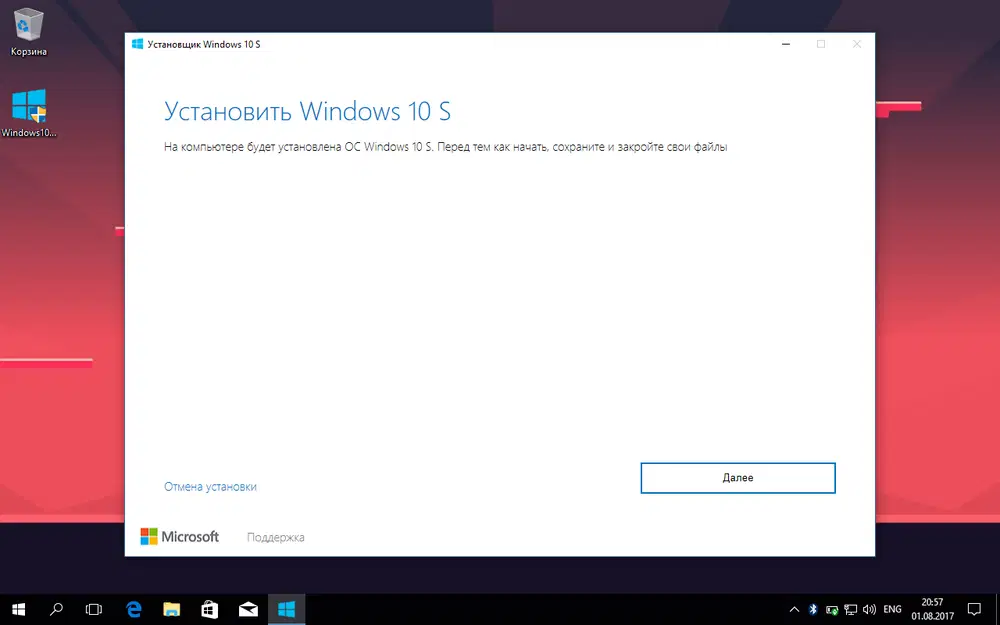Viewport: 1000px width, 625px height.
Task: Click the battery status tray icon
Action: click(x=832, y=610)
